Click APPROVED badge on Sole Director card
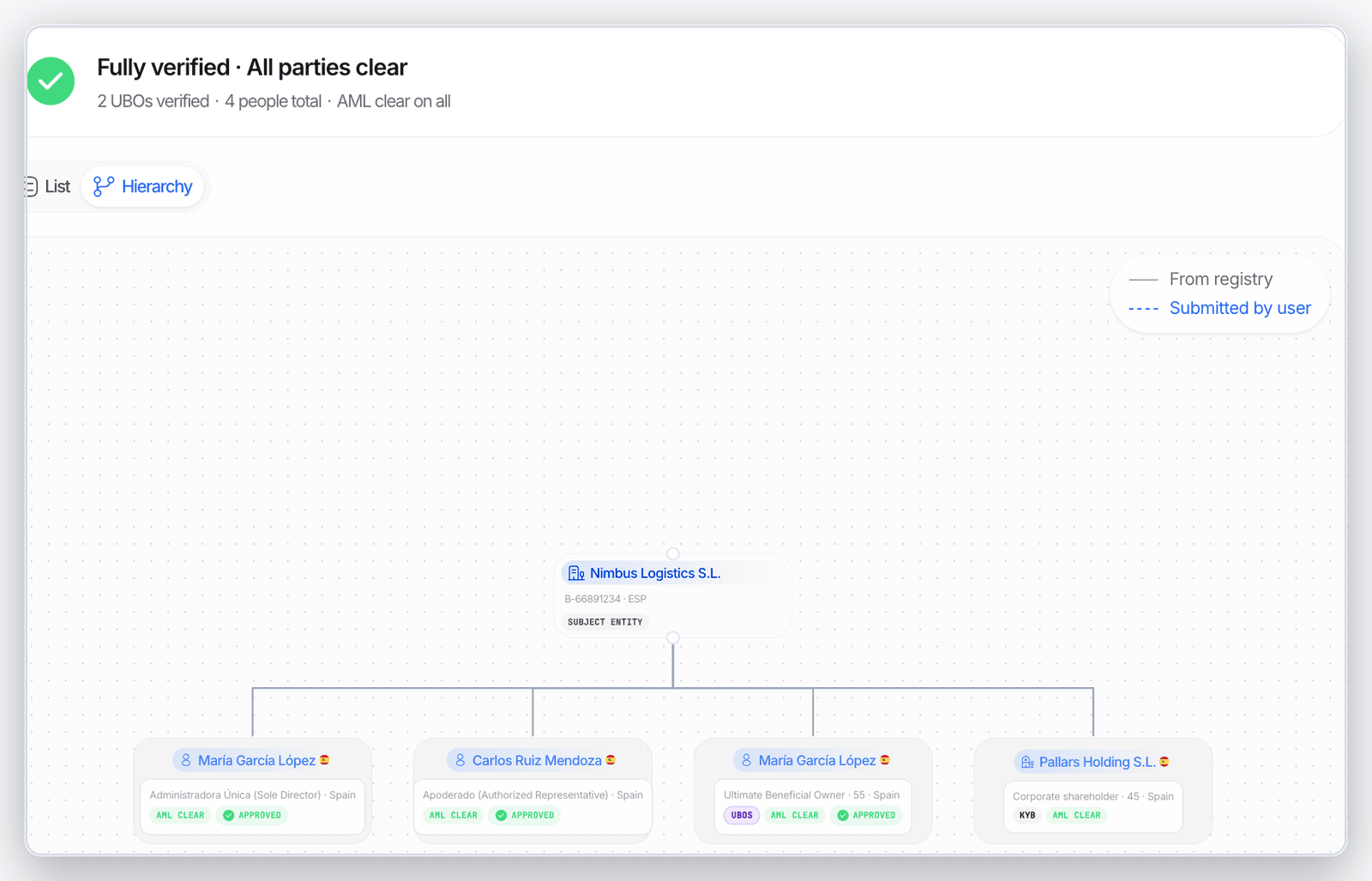The height and width of the screenshot is (881, 1372). 252,815
